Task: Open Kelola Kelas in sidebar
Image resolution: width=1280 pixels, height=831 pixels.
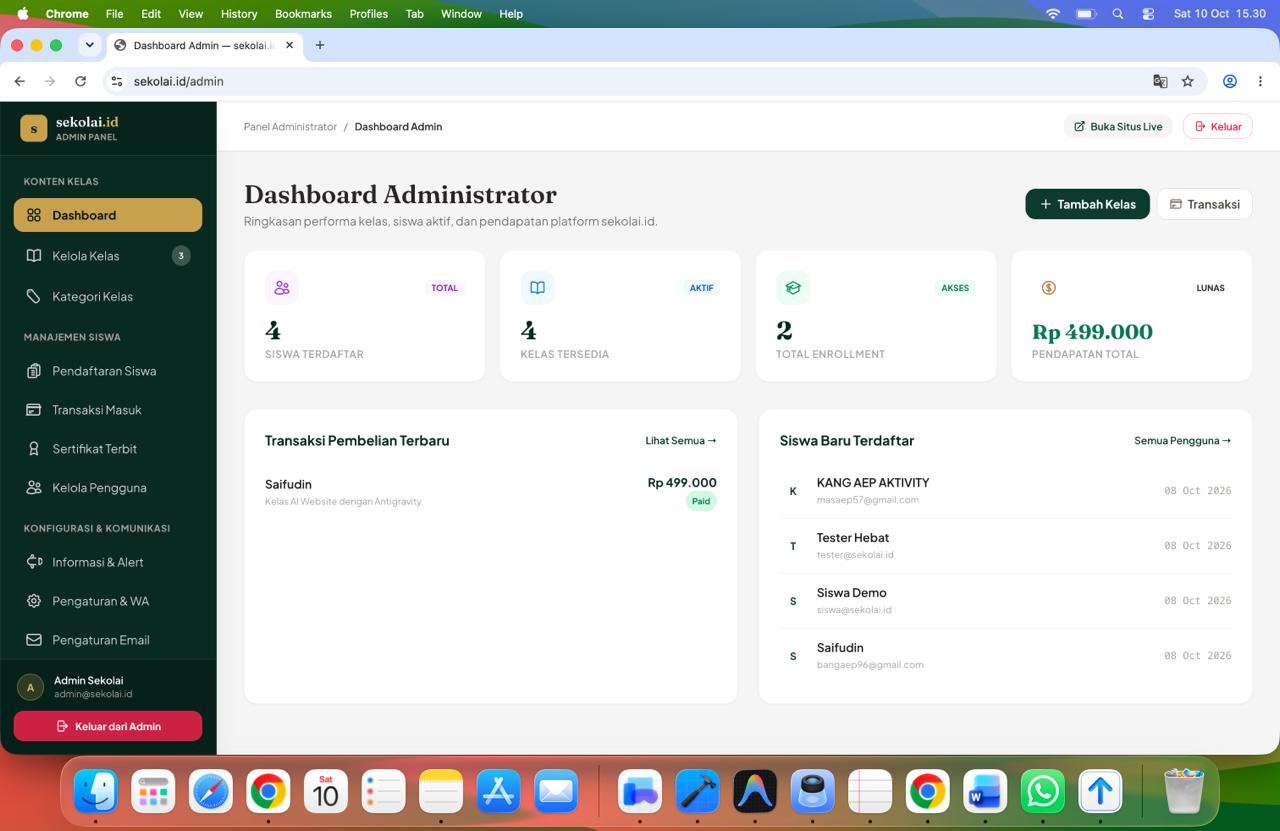Action: tap(108, 256)
